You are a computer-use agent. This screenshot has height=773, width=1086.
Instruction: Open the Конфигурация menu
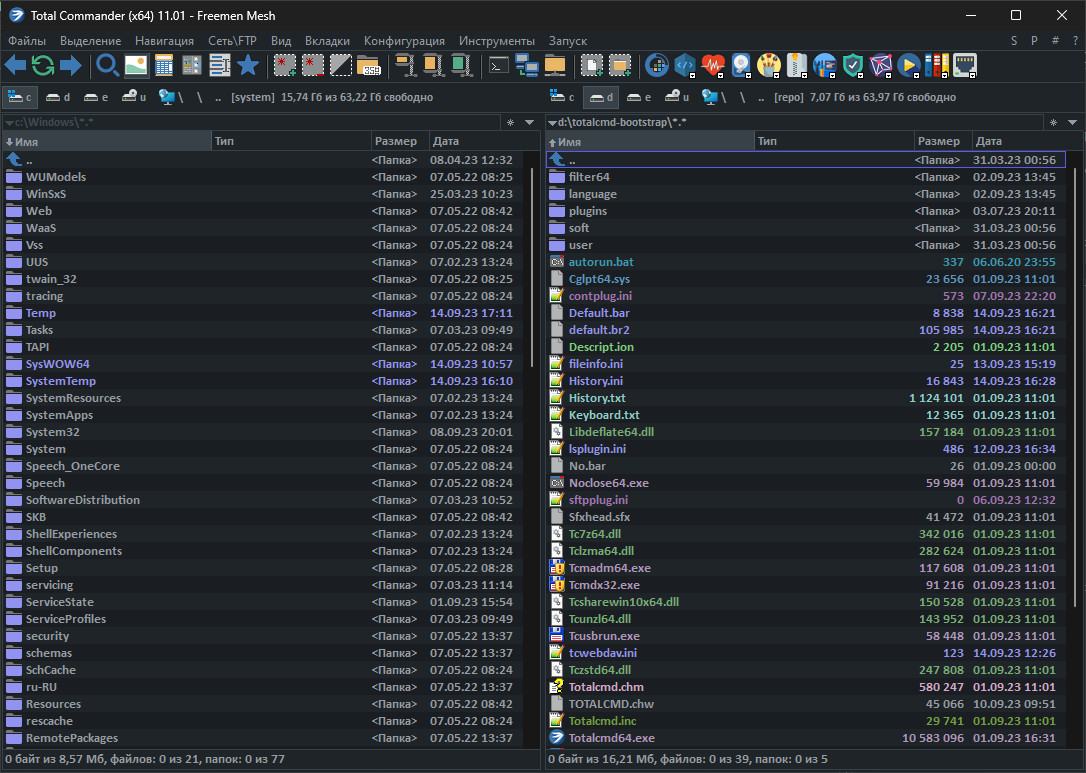pos(404,41)
